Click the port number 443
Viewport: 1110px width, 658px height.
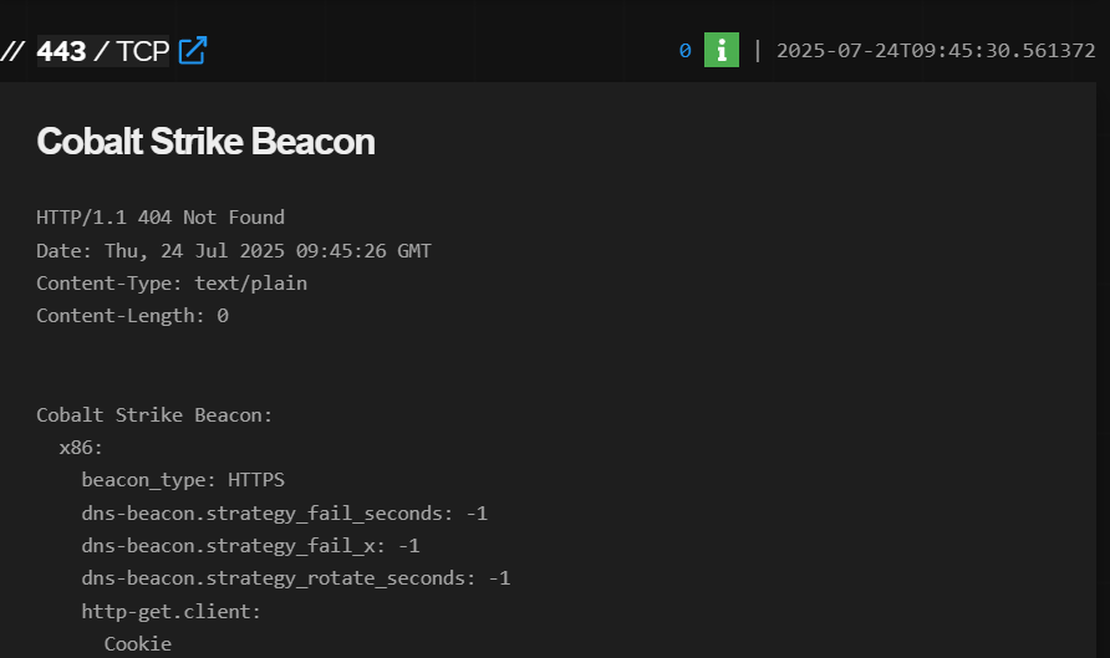point(63,50)
